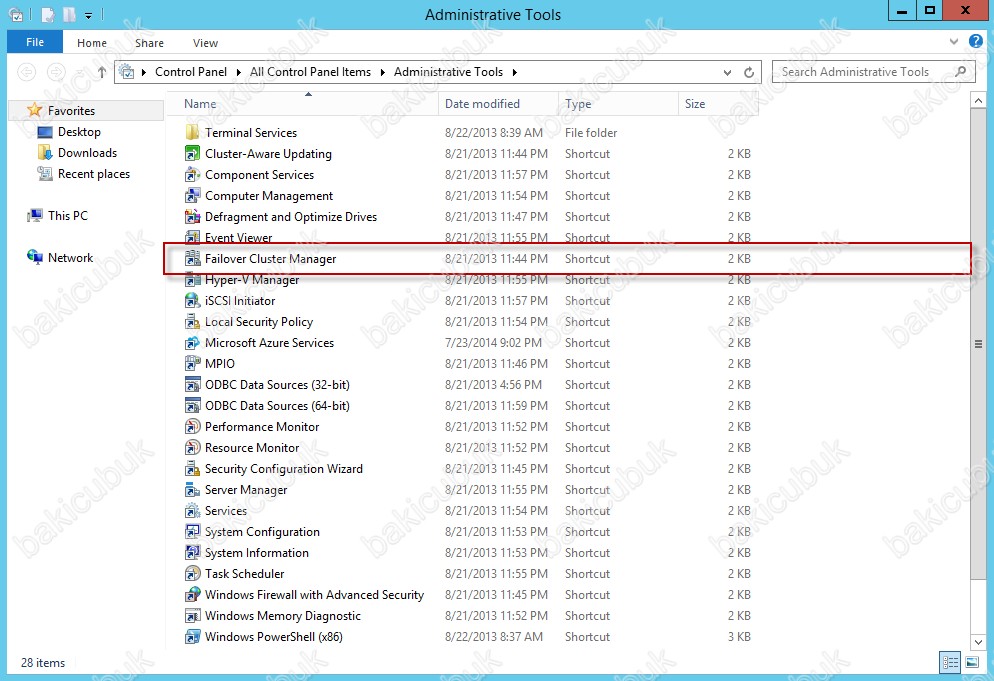This screenshot has height=681, width=994.
Task: Select Network in navigation pane
Action: coord(70,257)
